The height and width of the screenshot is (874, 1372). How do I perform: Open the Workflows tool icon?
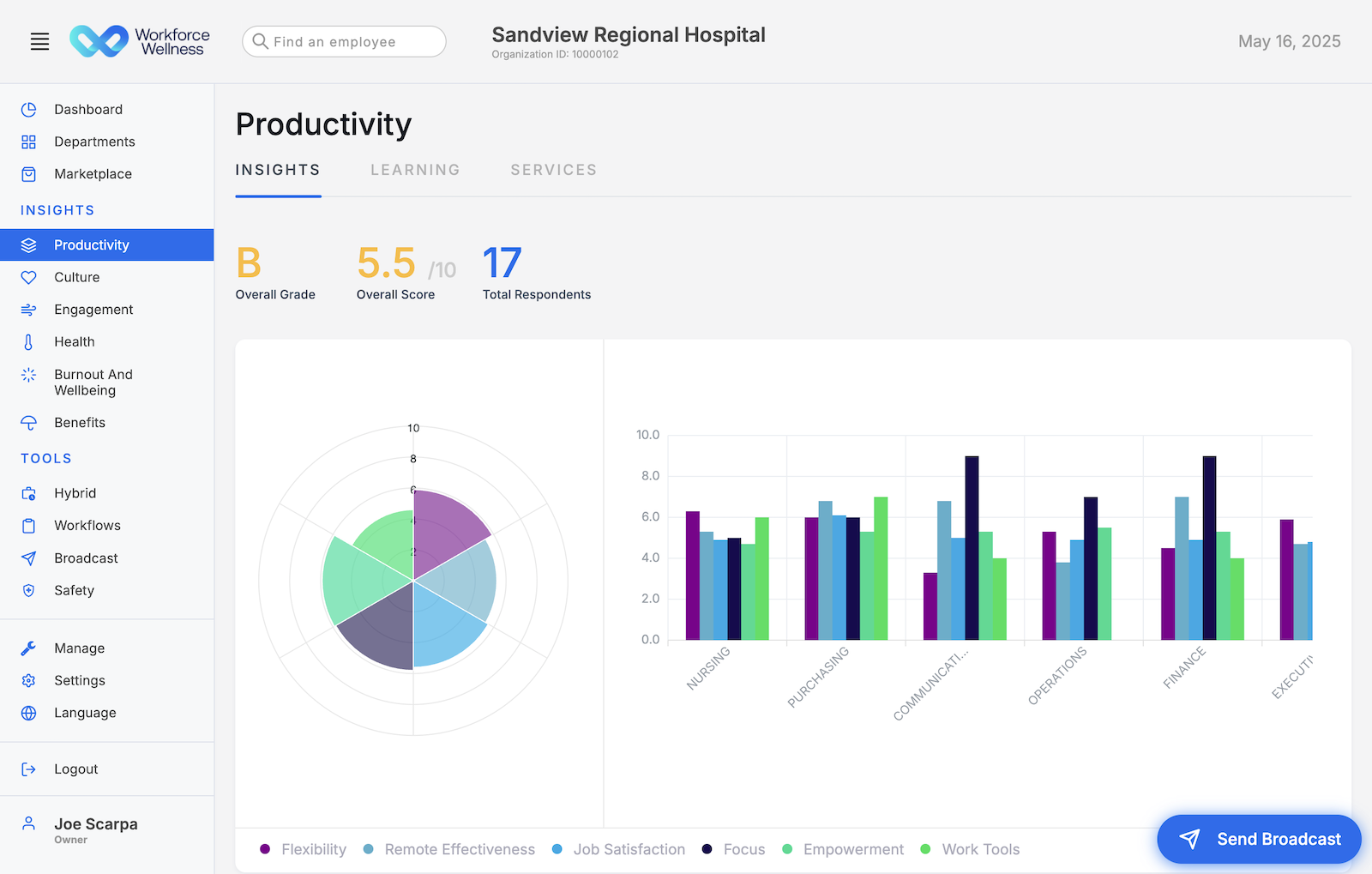(x=28, y=525)
